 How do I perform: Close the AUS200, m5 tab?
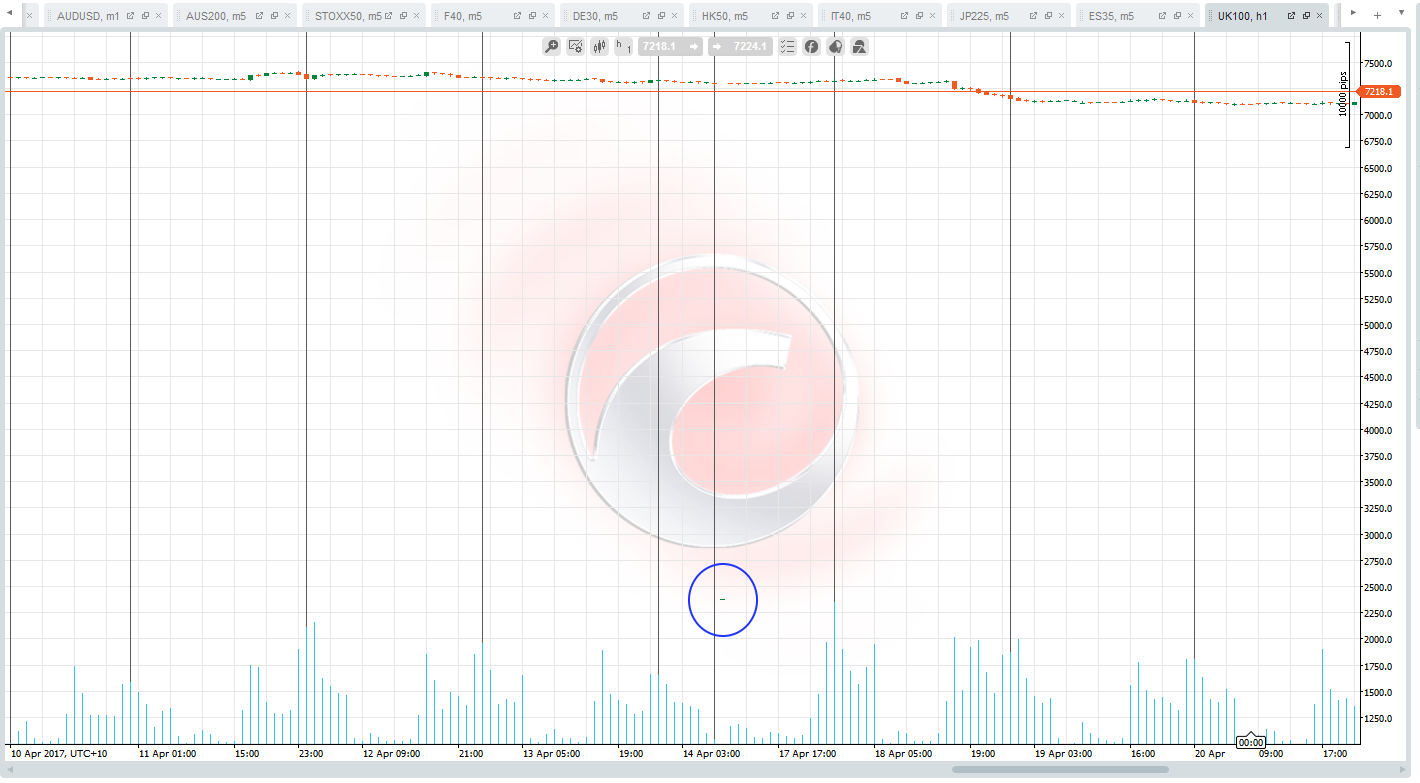coord(287,16)
